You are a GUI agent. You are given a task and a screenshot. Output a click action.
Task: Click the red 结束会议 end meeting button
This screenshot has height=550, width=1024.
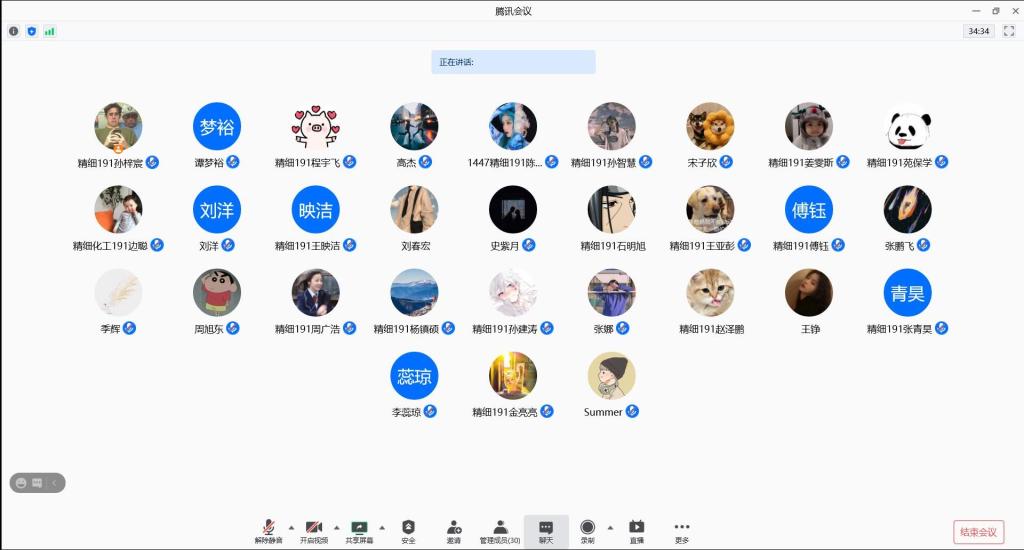point(978,532)
